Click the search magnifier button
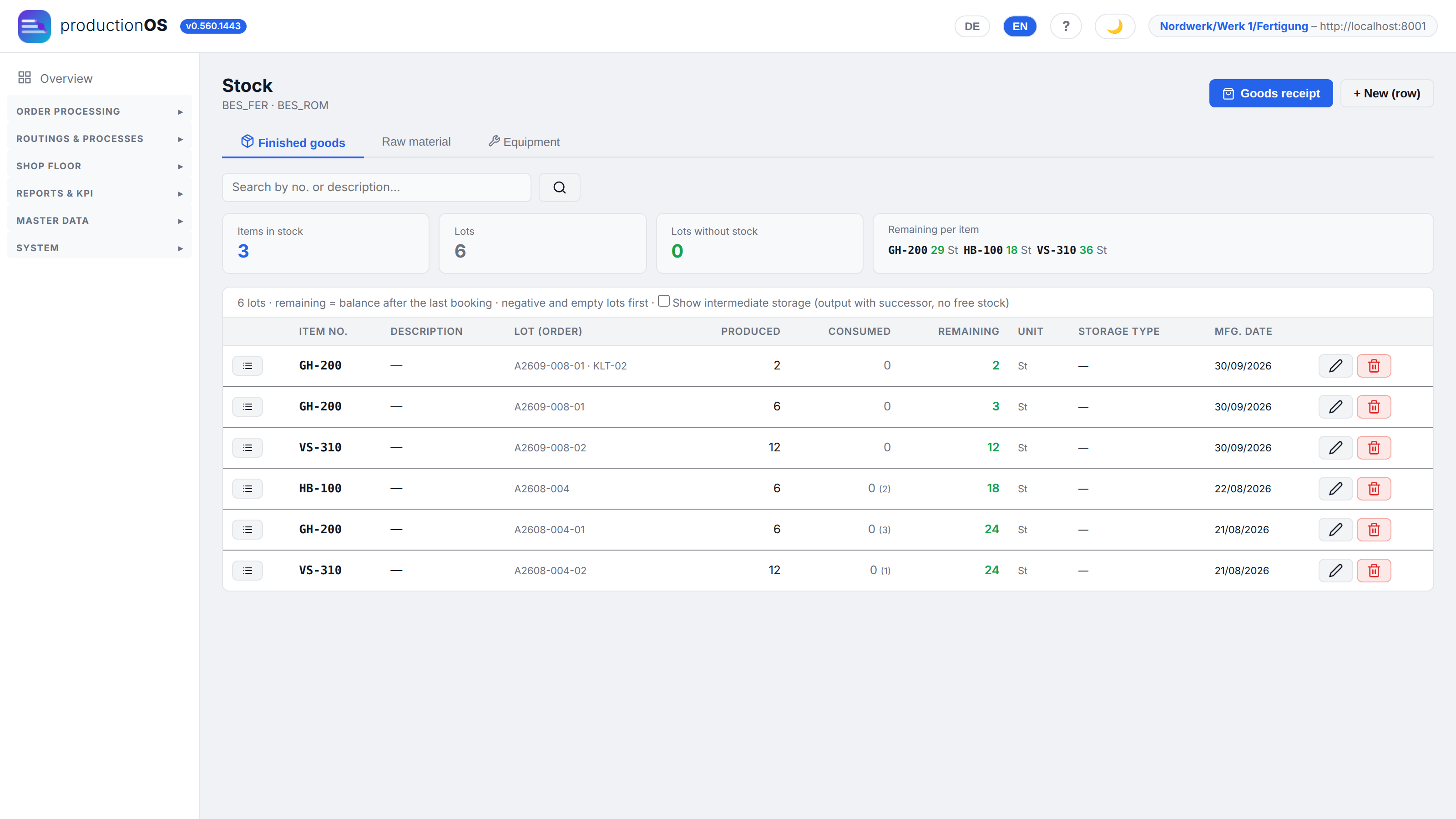 559,187
